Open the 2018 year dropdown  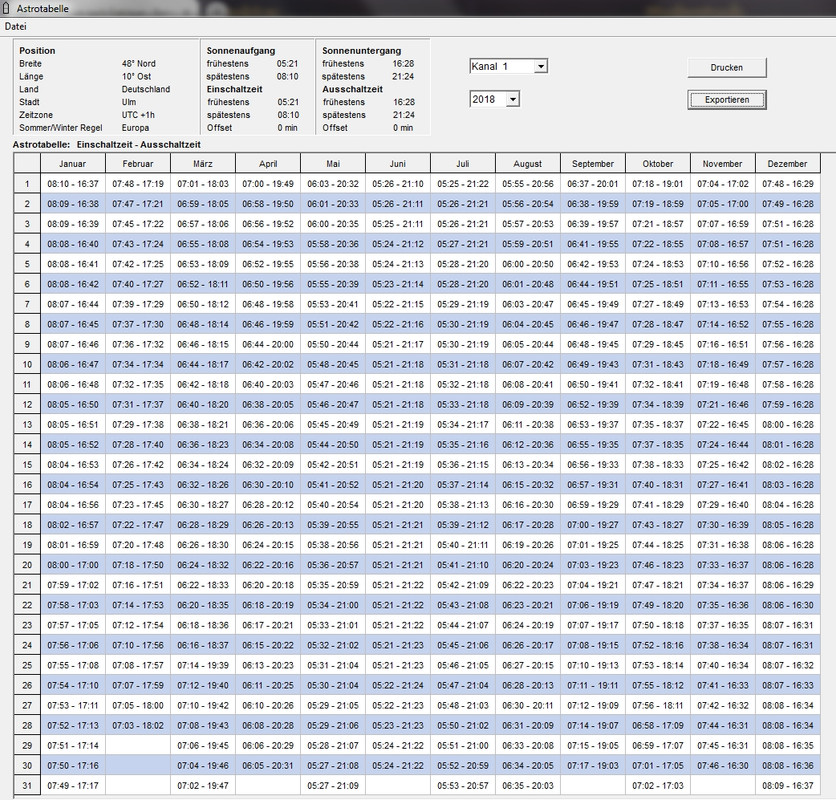coord(512,99)
